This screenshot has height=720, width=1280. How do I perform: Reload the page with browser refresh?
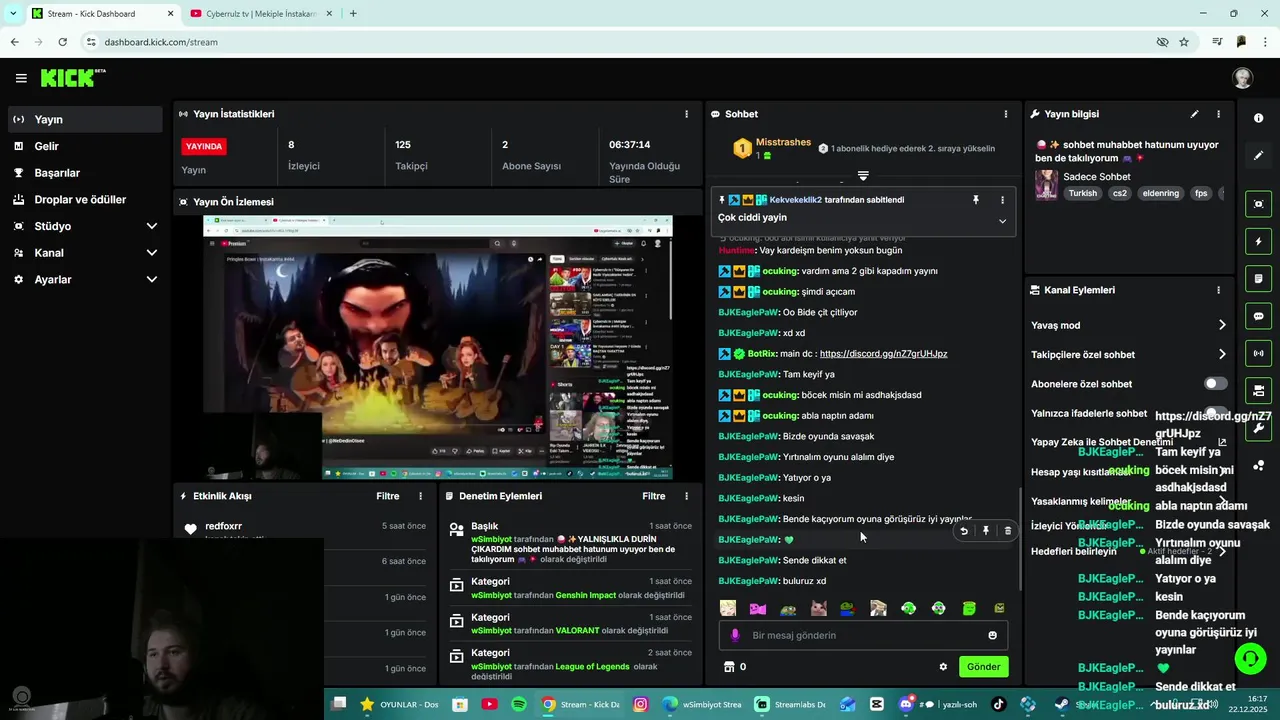62,42
